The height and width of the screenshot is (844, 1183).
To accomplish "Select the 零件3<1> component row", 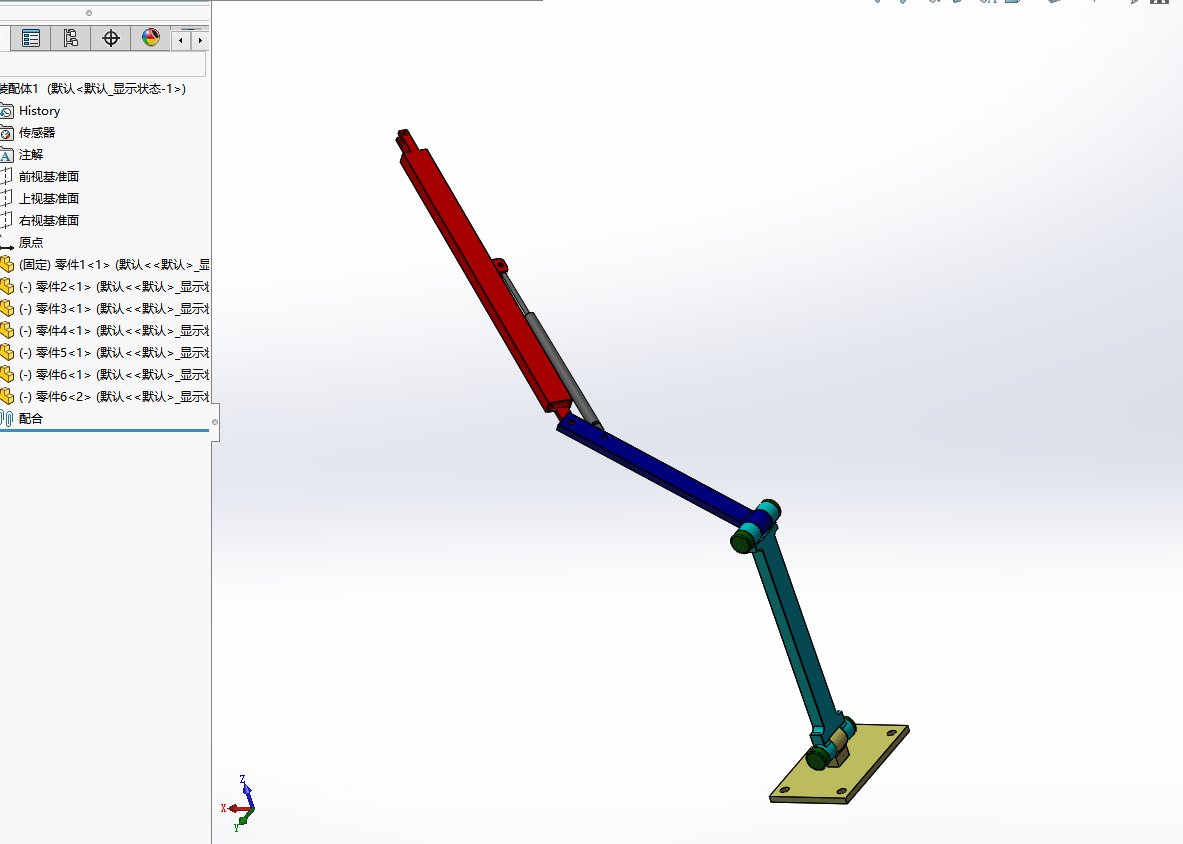I will point(105,308).
